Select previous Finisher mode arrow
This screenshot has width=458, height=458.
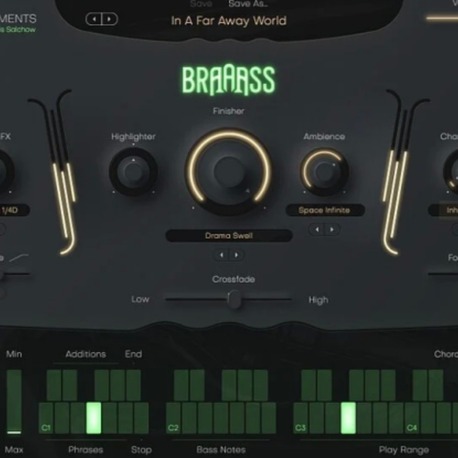221,255
